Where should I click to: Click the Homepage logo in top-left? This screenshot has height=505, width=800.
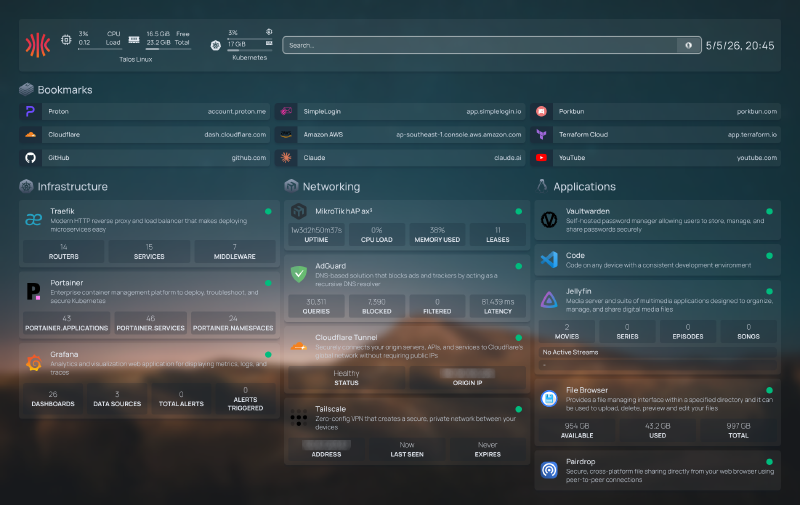point(38,45)
